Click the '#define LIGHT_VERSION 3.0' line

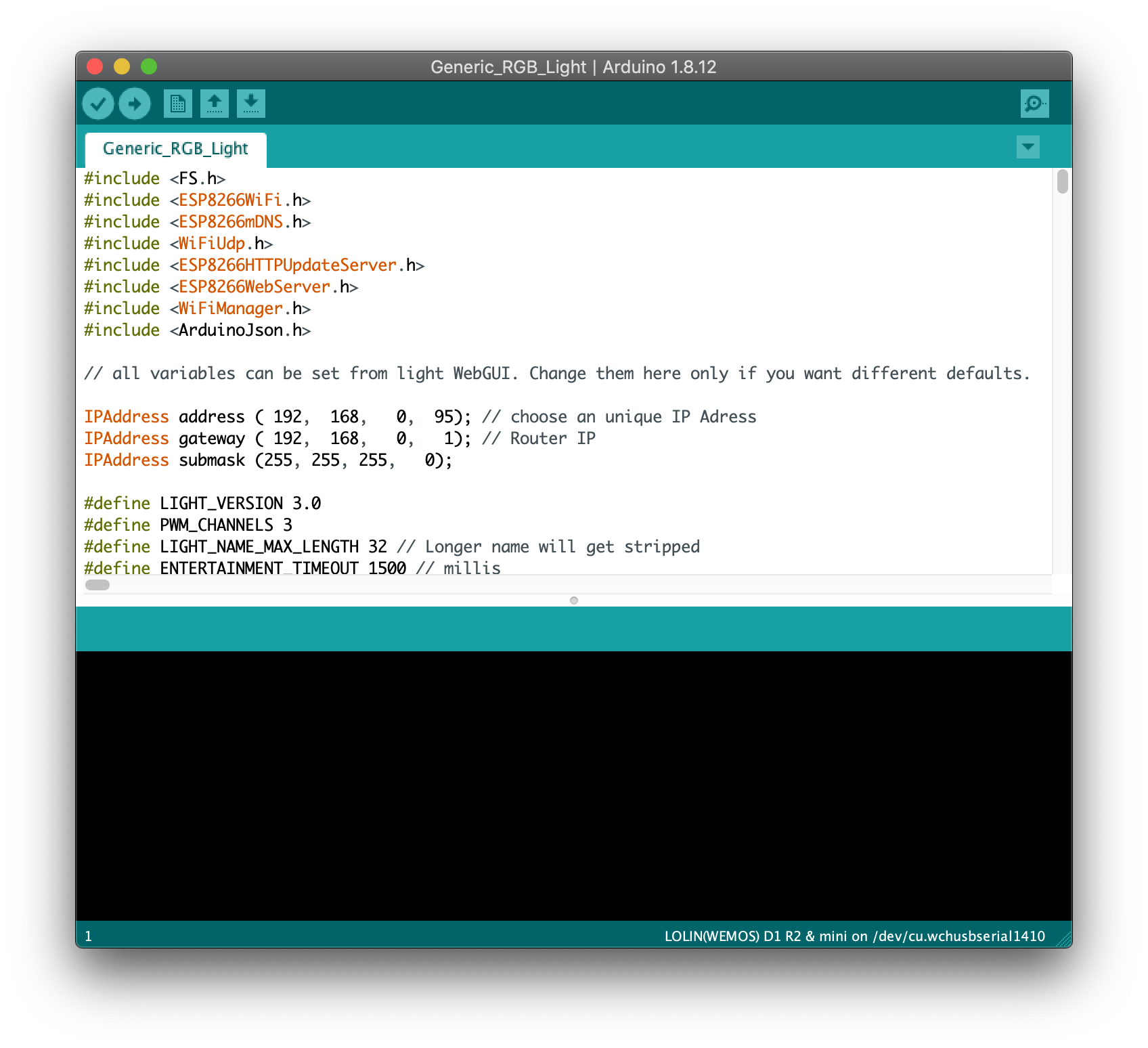pos(202,504)
